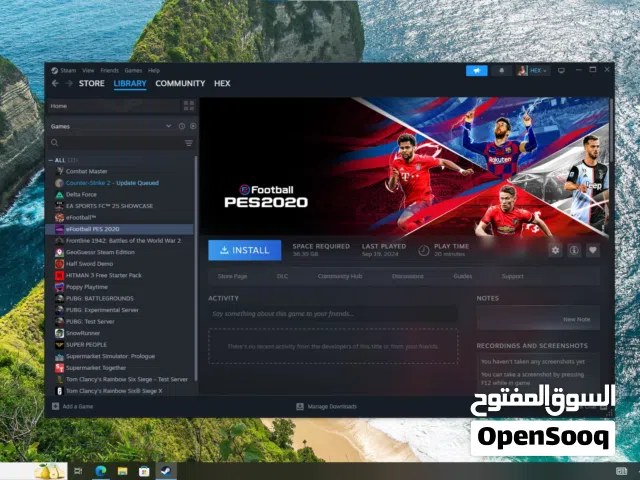Image resolution: width=640 pixels, height=480 pixels.
Task: Click Add a Game at bottom
Action: point(73,407)
